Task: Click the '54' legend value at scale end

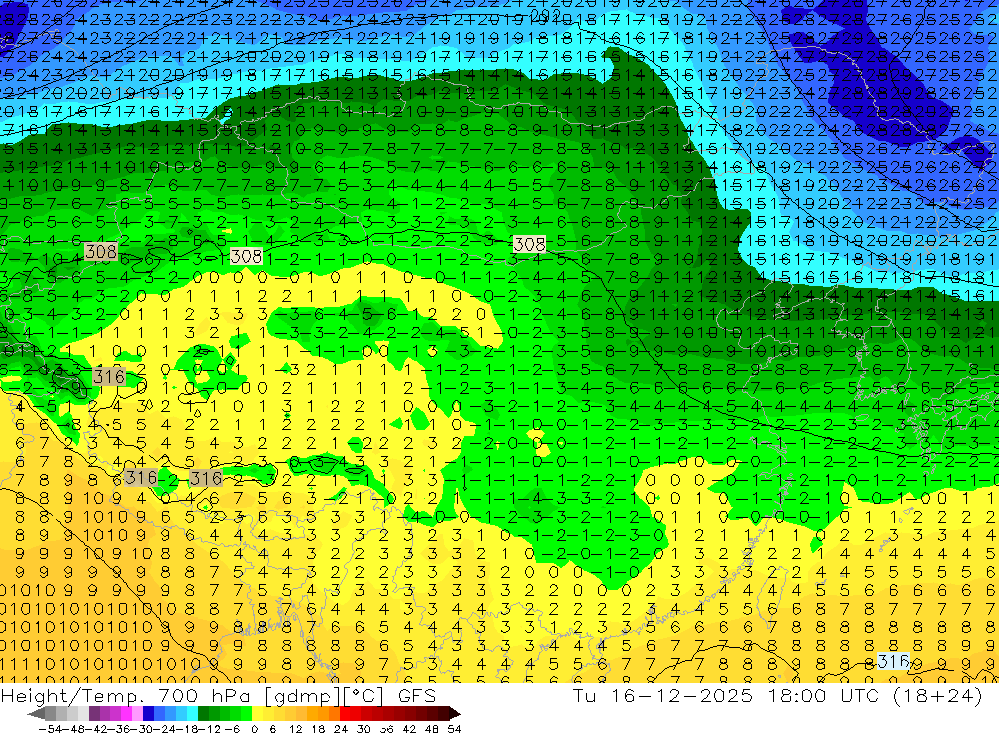Action: tap(454, 729)
